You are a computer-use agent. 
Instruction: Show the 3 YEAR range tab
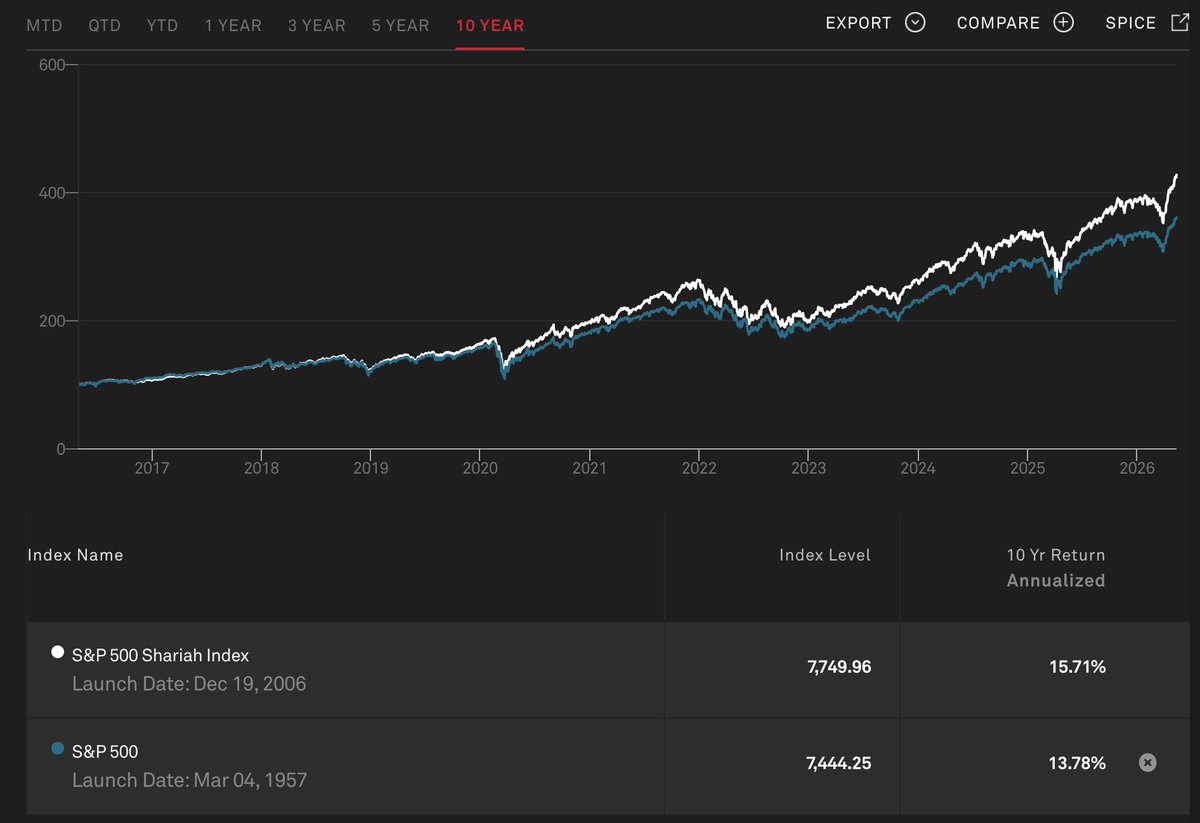[317, 25]
